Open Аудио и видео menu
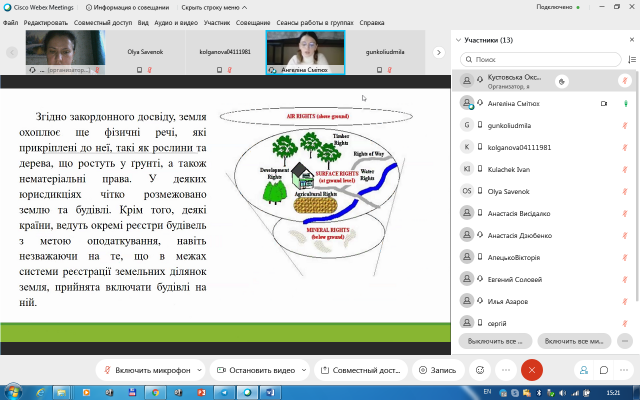 [x=176, y=22]
